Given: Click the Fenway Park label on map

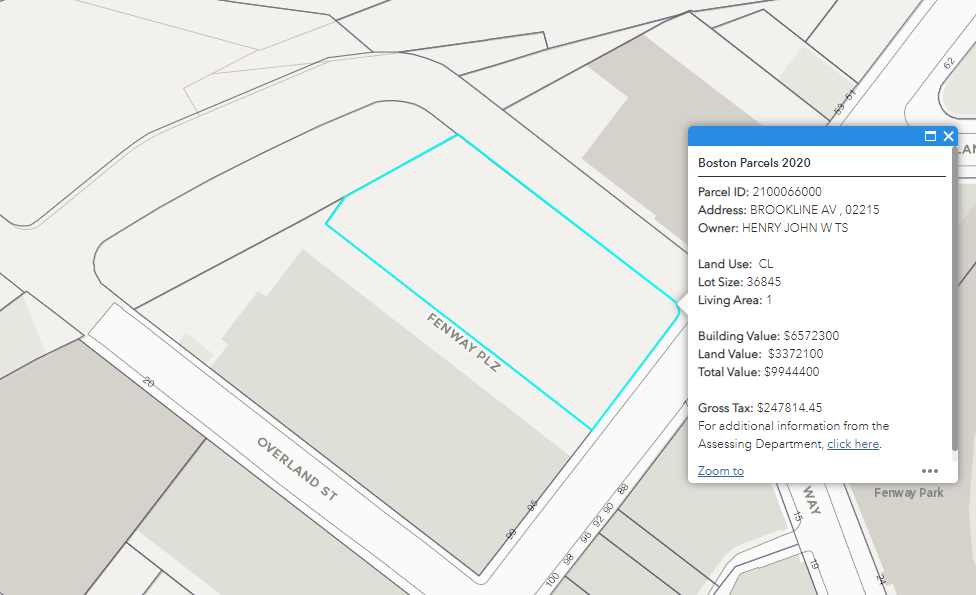Looking at the screenshot, I should (908, 493).
